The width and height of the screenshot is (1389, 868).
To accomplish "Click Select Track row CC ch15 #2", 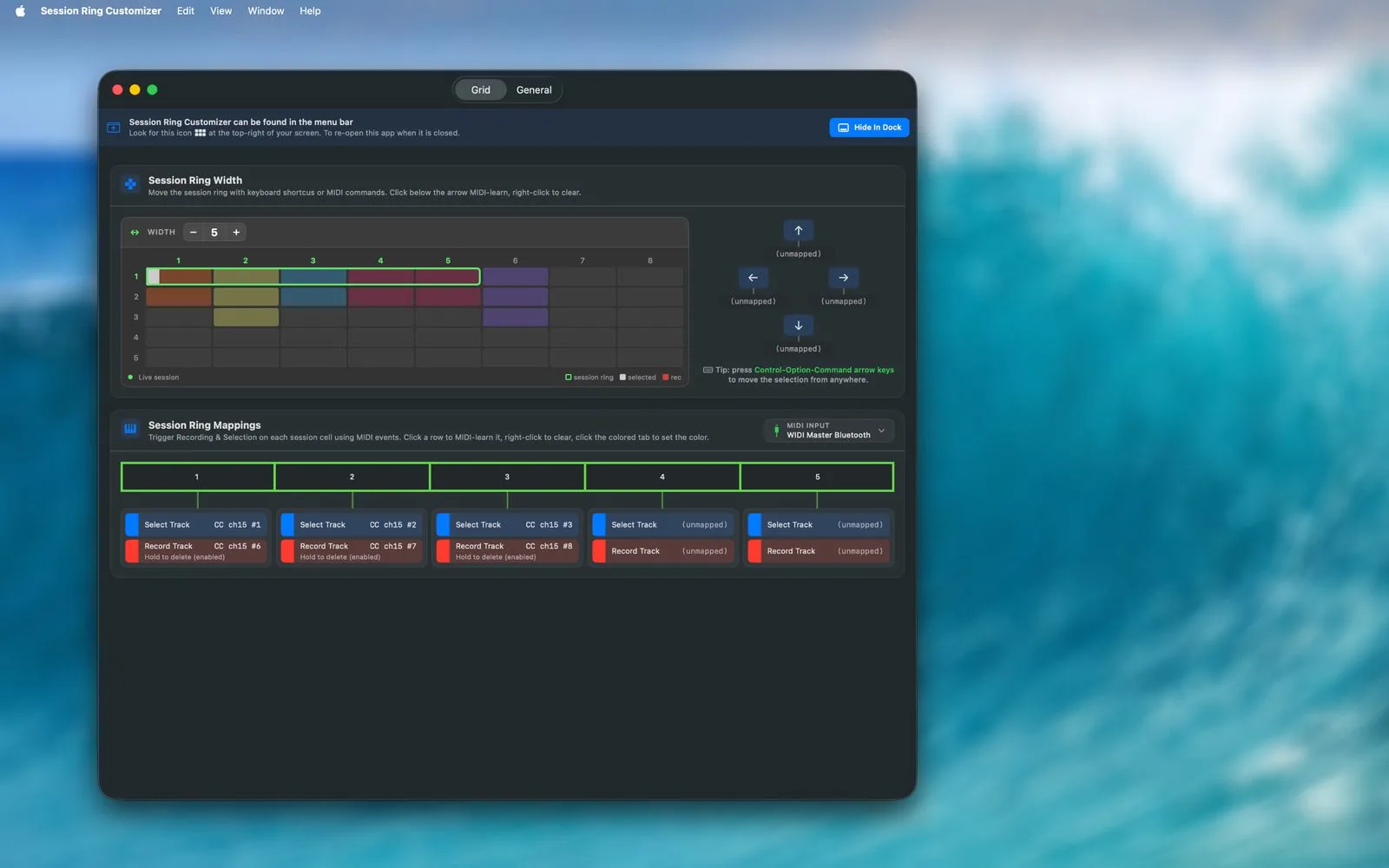I will point(352,524).
